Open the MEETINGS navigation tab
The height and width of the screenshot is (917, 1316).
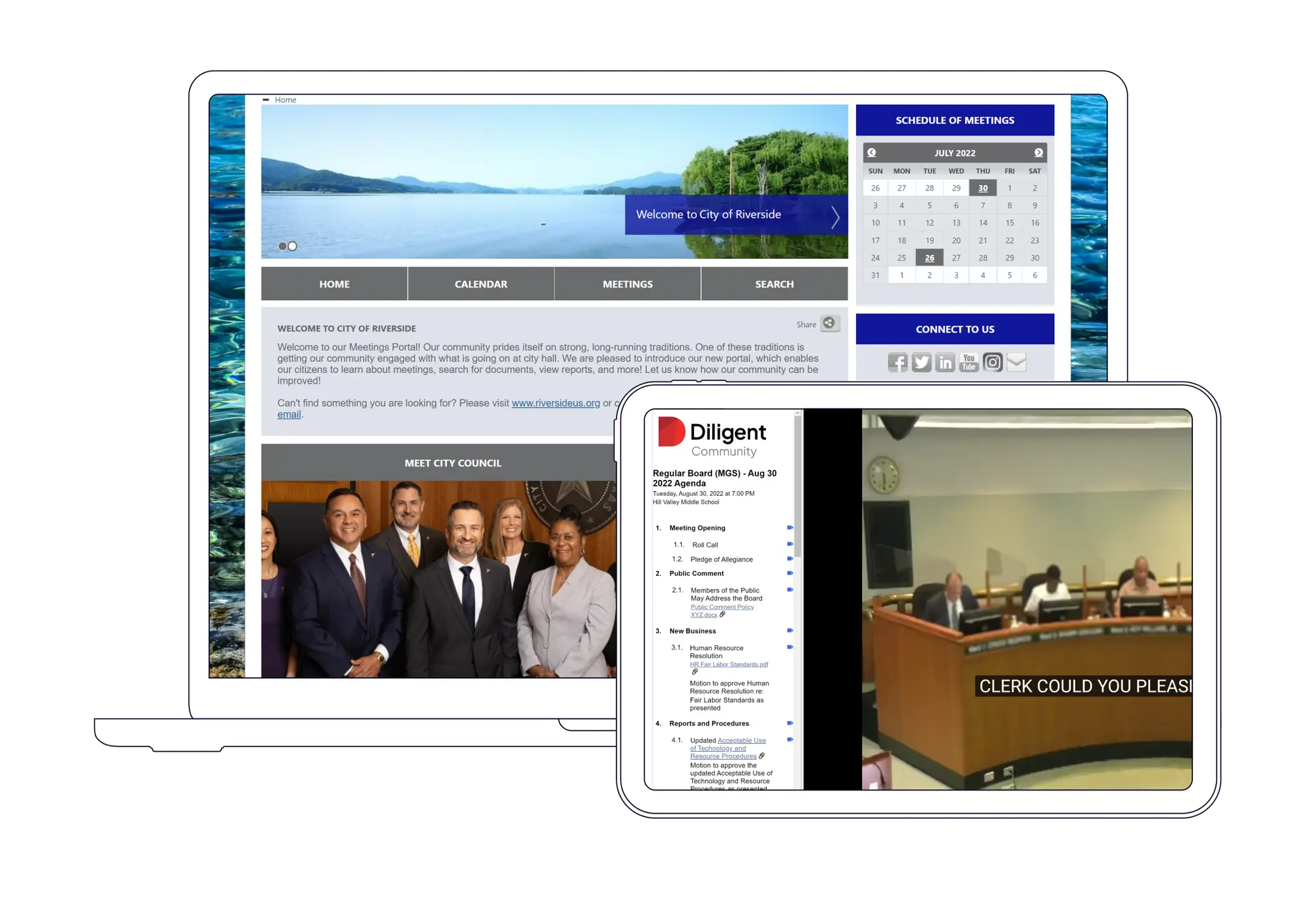[628, 284]
